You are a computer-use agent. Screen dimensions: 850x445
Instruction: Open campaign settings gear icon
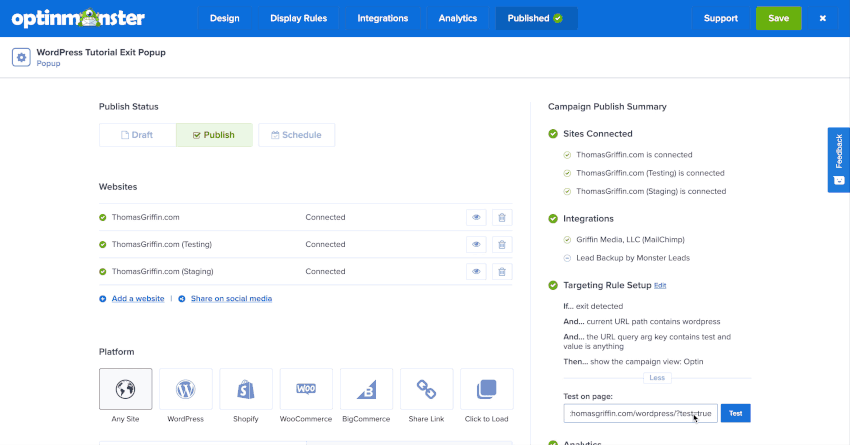[21, 57]
